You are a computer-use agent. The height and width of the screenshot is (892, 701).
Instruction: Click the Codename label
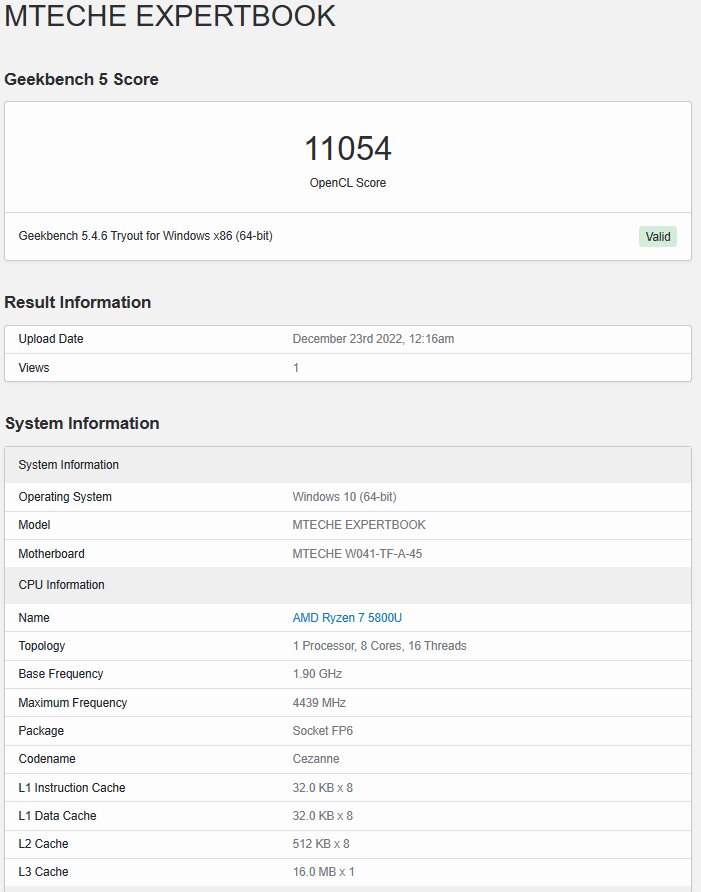coord(47,759)
